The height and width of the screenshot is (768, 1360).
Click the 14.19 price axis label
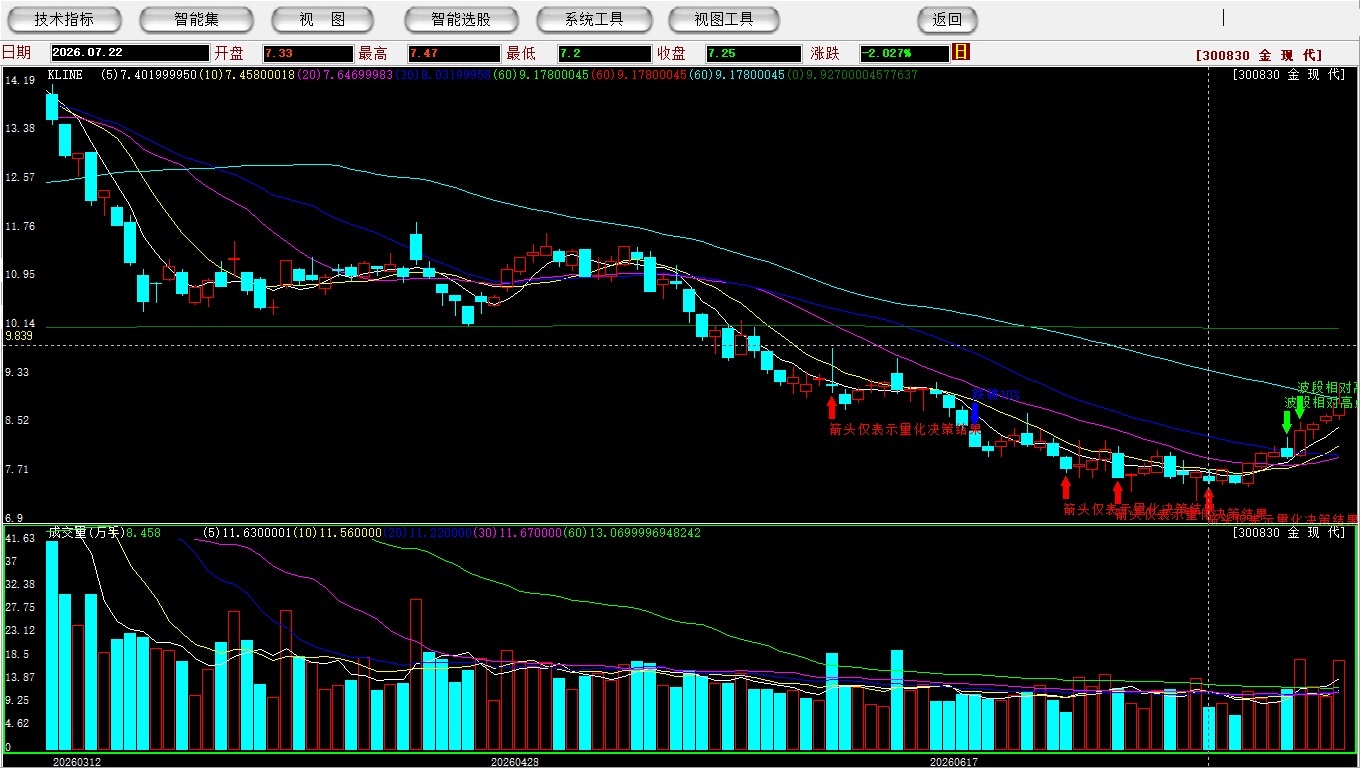(20, 80)
